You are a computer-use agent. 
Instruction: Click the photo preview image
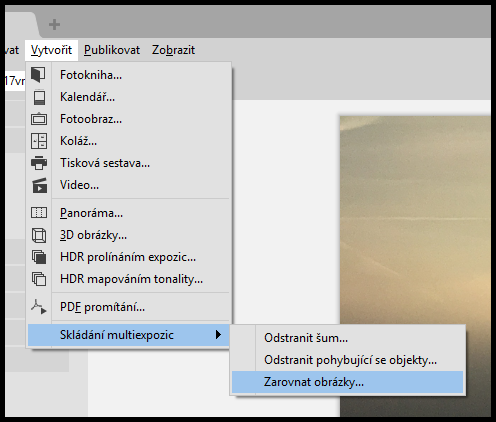pos(415,266)
